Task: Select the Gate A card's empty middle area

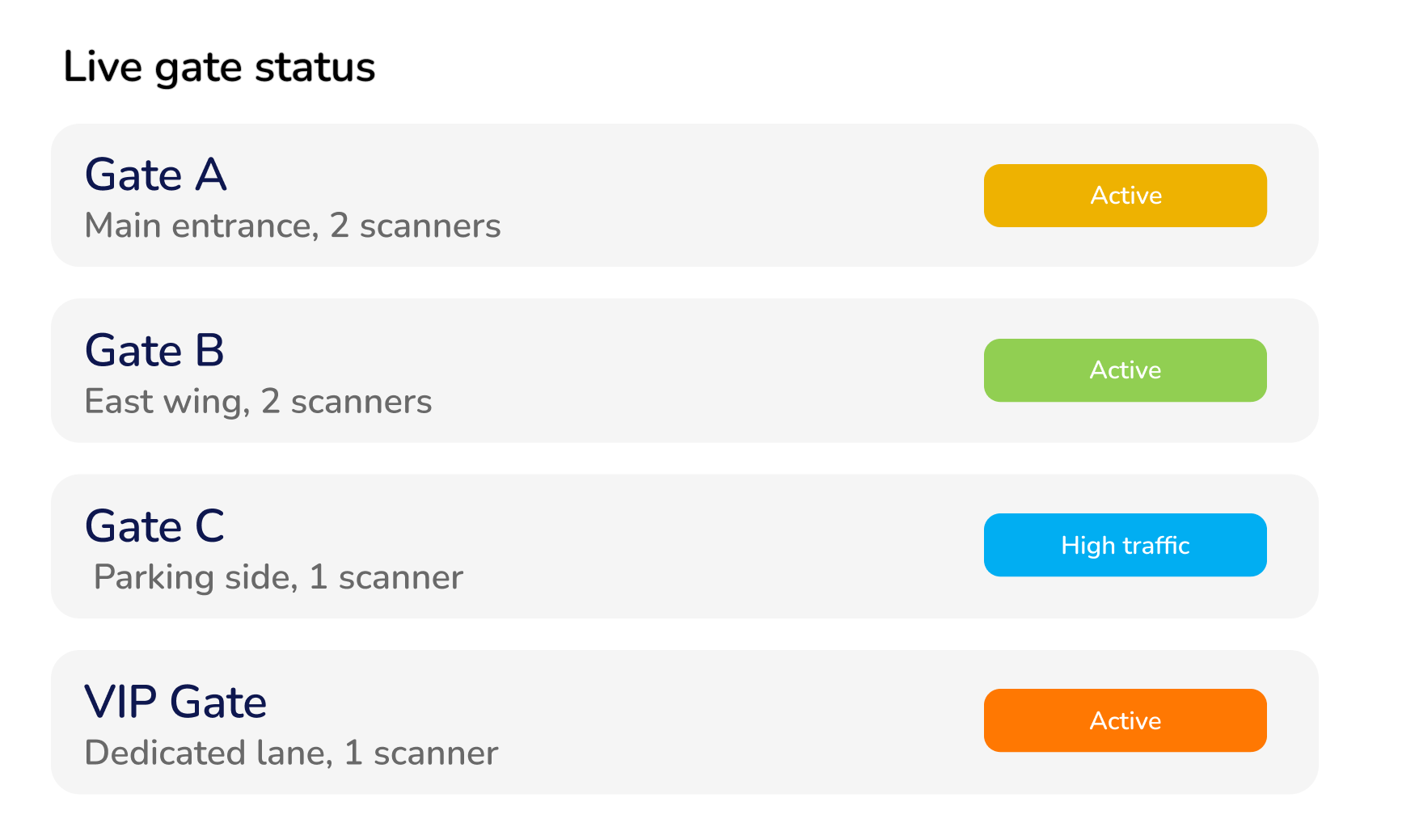Action: (x=728, y=196)
